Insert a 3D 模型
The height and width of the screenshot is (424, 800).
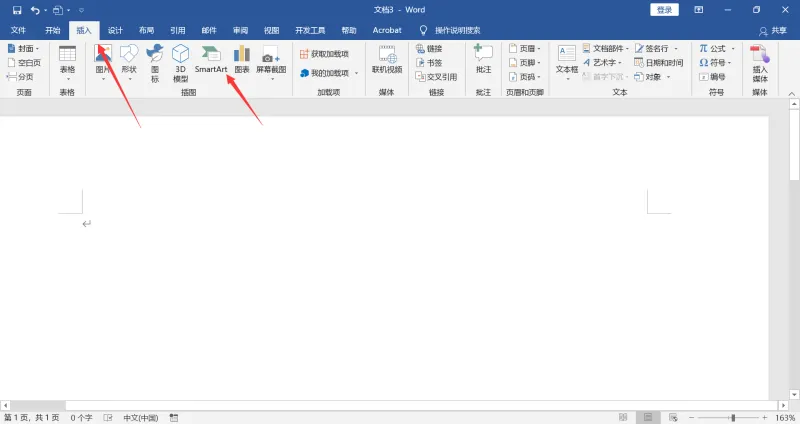pyautogui.click(x=181, y=63)
